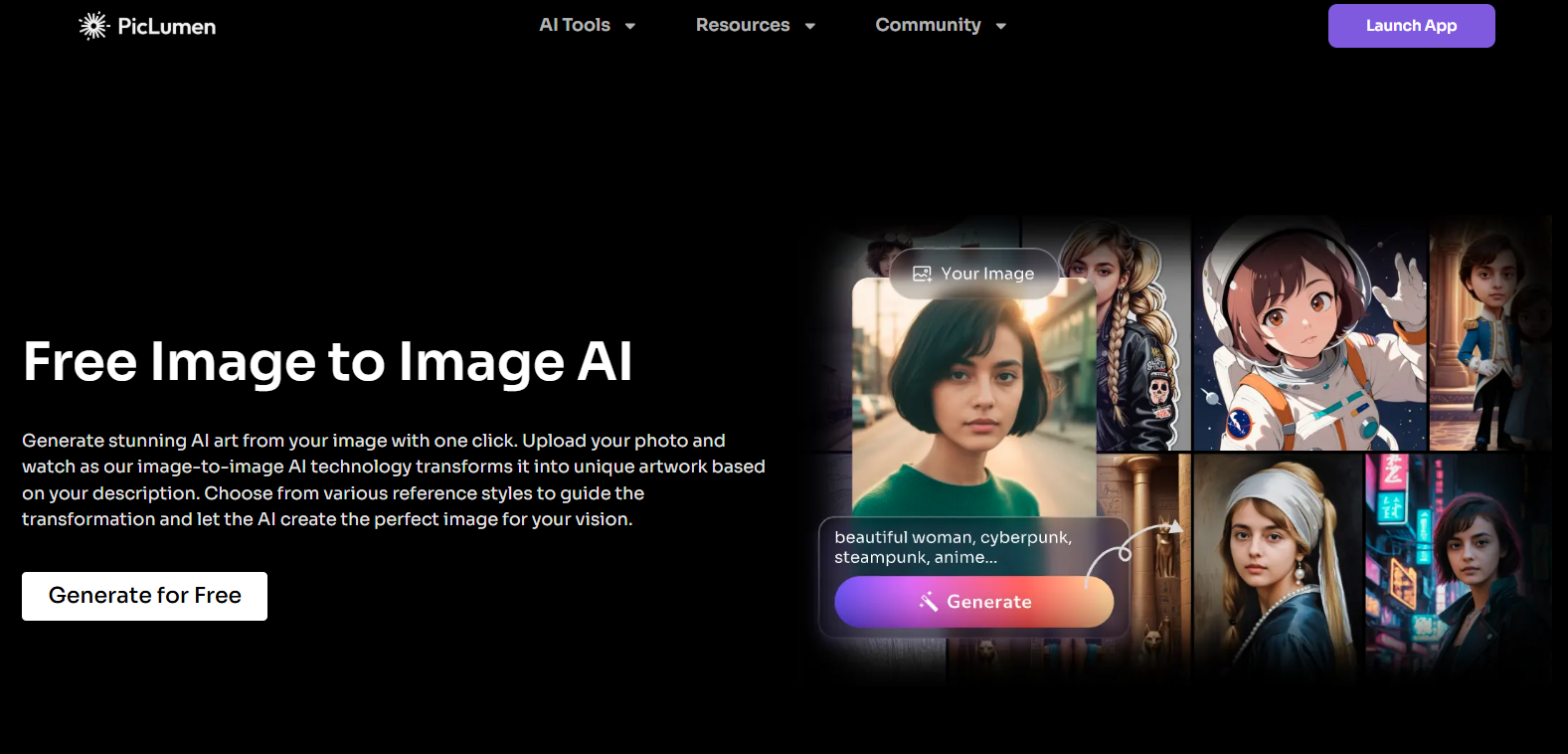Expand the Resources dropdown arrow
1568x754 pixels.
tap(809, 26)
